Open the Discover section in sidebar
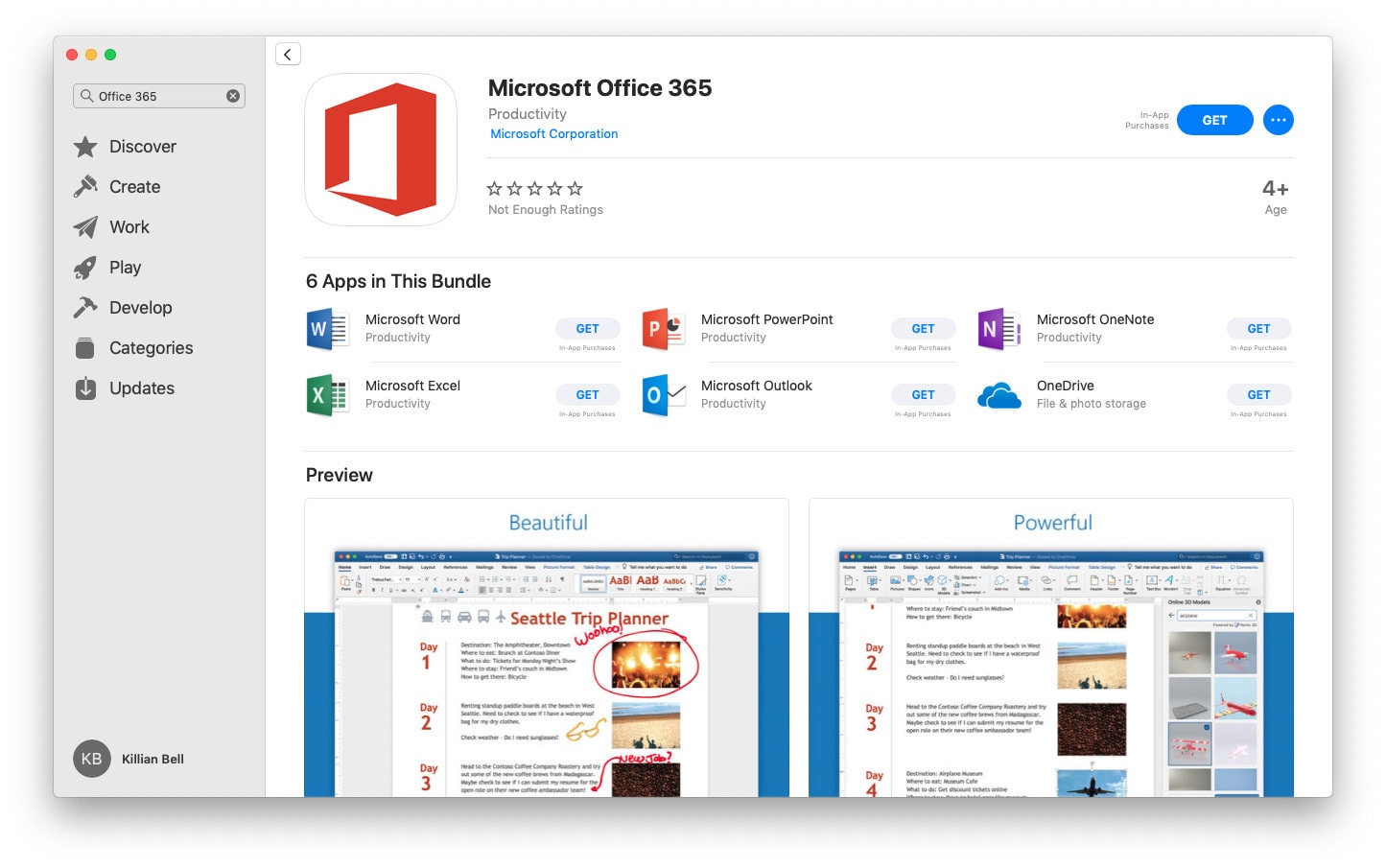The width and height of the screenshot is (1386, 868). [142, 147]
